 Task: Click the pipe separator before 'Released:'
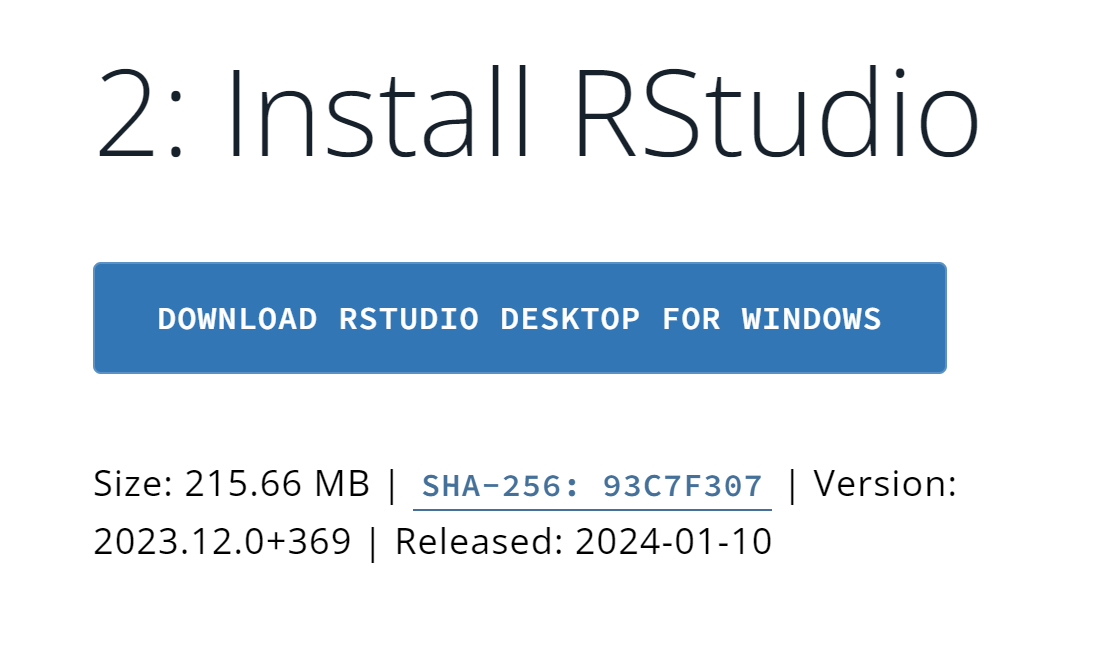coord(373,542)
